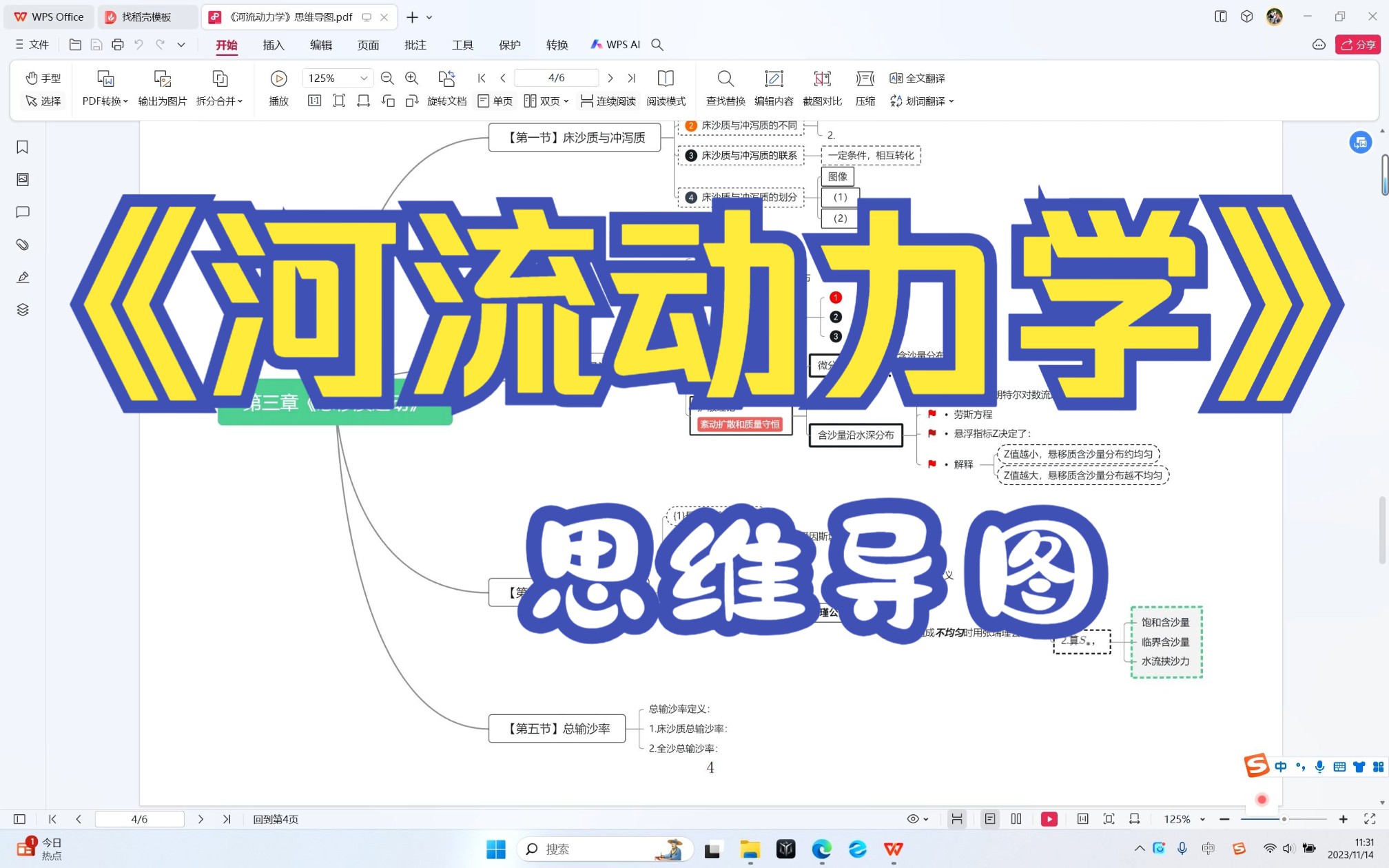
Task: Open Find and Replace tool
Action: (726, 88)
